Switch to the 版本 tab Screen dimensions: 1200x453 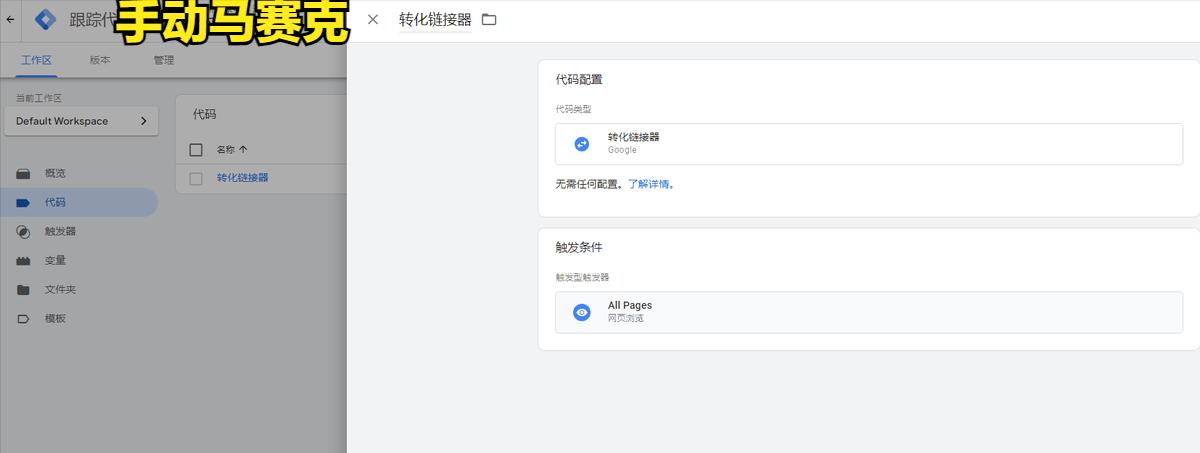100,60
